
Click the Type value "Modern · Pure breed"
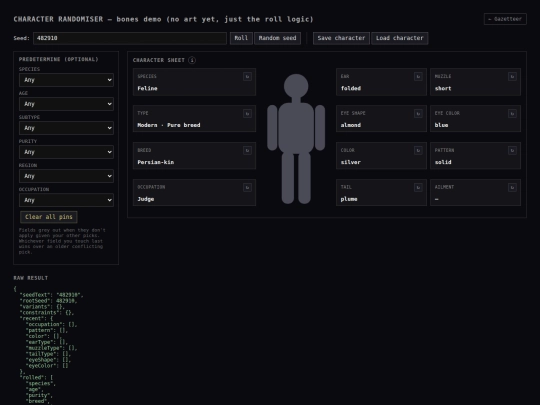[x=169, y=125]
